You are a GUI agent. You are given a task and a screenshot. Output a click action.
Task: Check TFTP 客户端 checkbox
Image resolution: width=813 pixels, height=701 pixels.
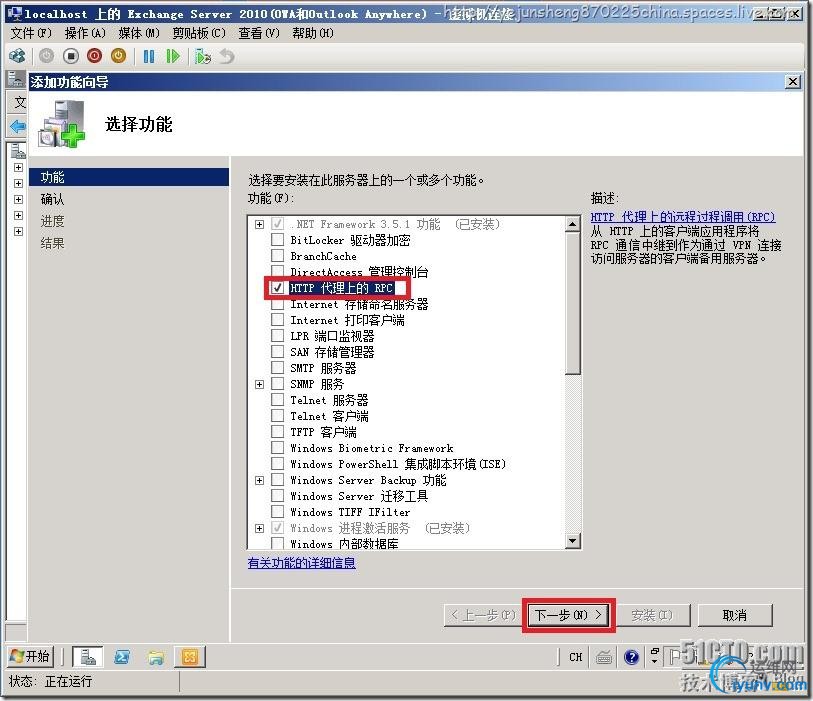pyautogui.click(x=278, y=432)
